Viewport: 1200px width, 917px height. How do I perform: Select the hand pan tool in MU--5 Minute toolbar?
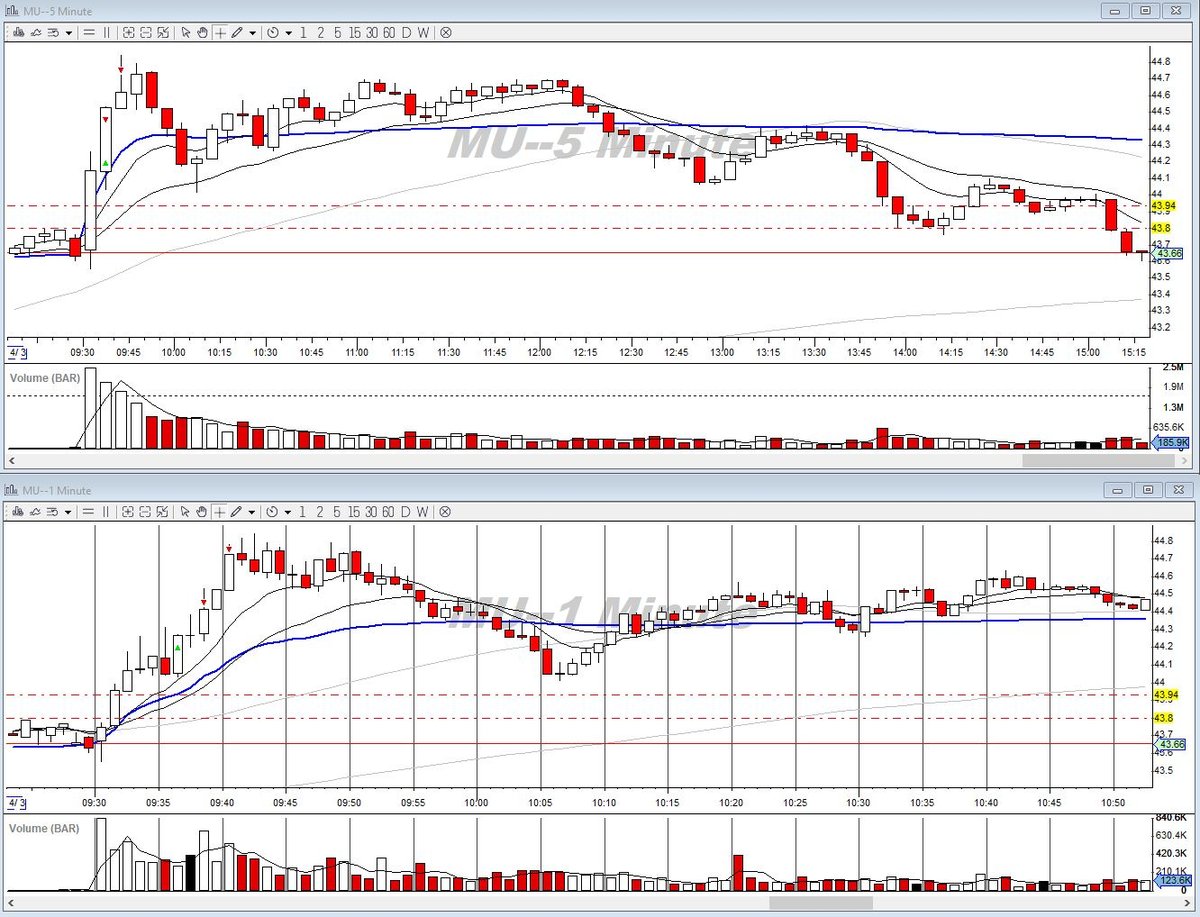[202, 32]
